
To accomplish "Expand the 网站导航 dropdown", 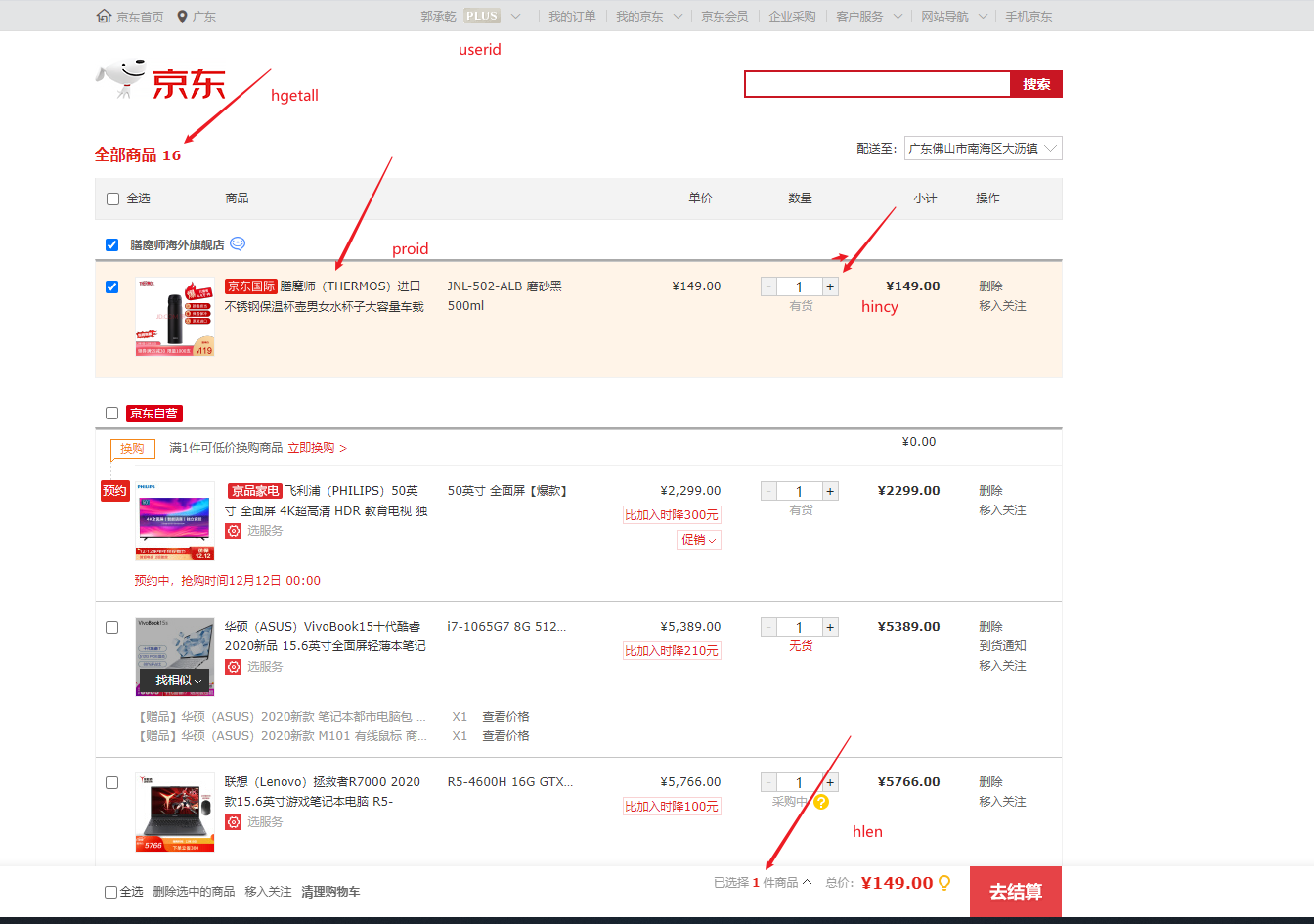I will click(954, 17).
